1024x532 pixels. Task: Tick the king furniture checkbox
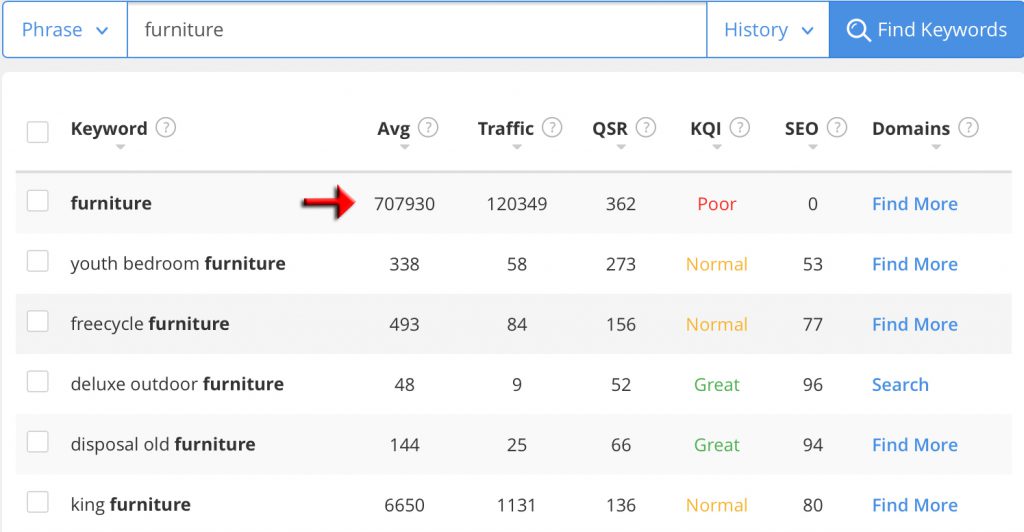38,502
